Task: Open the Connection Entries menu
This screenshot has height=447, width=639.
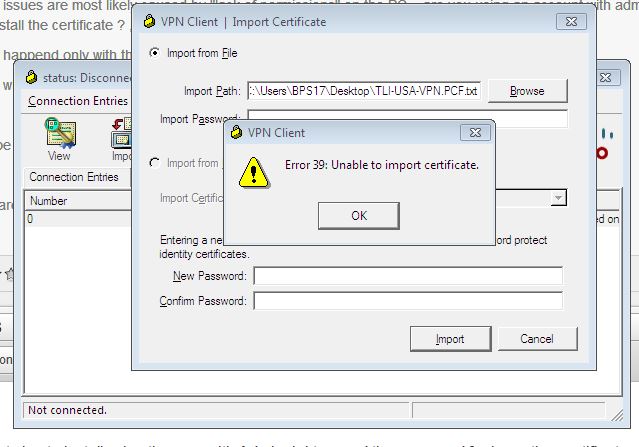Action: pos(78,101)
